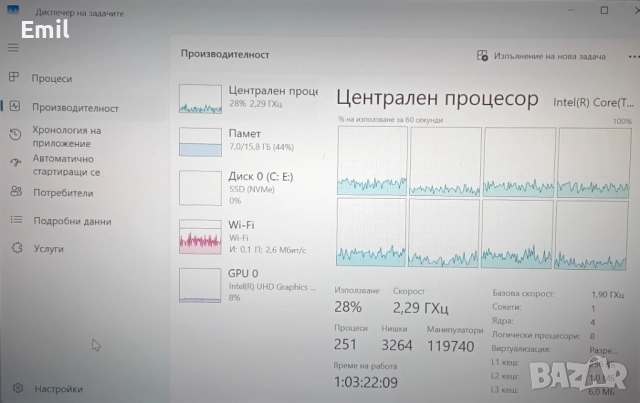Screen dimensions: 640x403
Task: Select the GPU 0 resource entry
Action: [x=248, y=285]
